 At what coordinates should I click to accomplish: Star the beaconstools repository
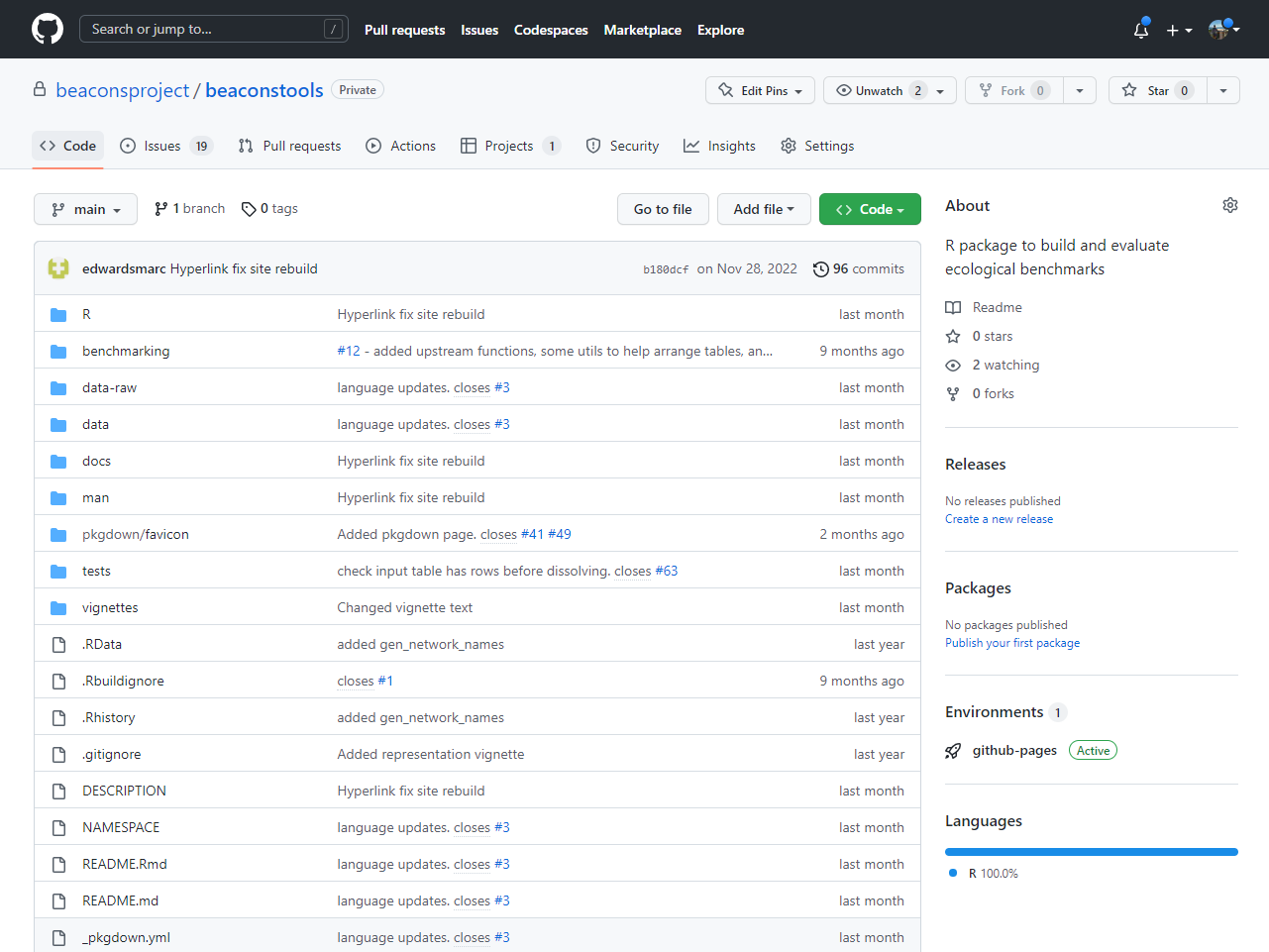pyautogui.click(x=1158, y=90)
